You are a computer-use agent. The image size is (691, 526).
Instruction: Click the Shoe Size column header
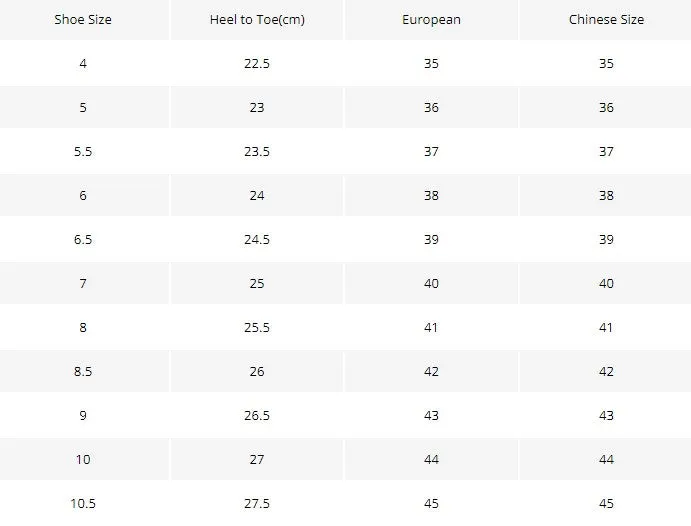point(83,20)
